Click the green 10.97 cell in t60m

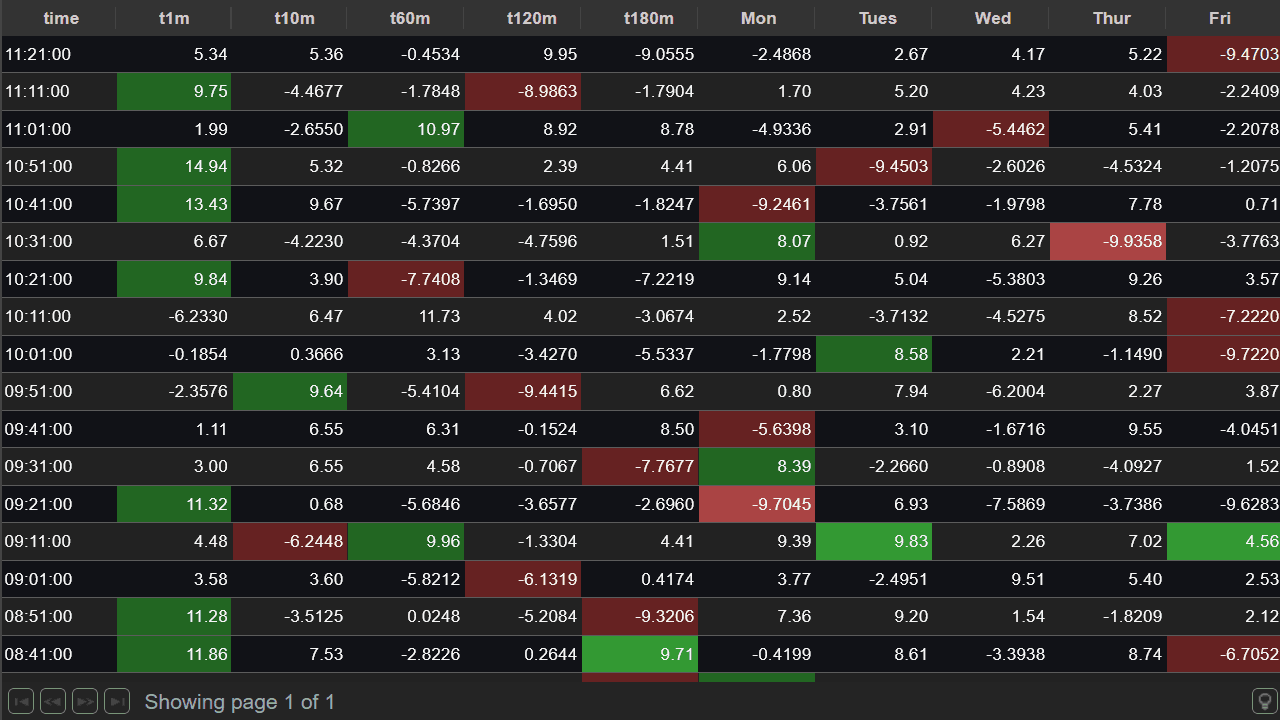[406, 129]
